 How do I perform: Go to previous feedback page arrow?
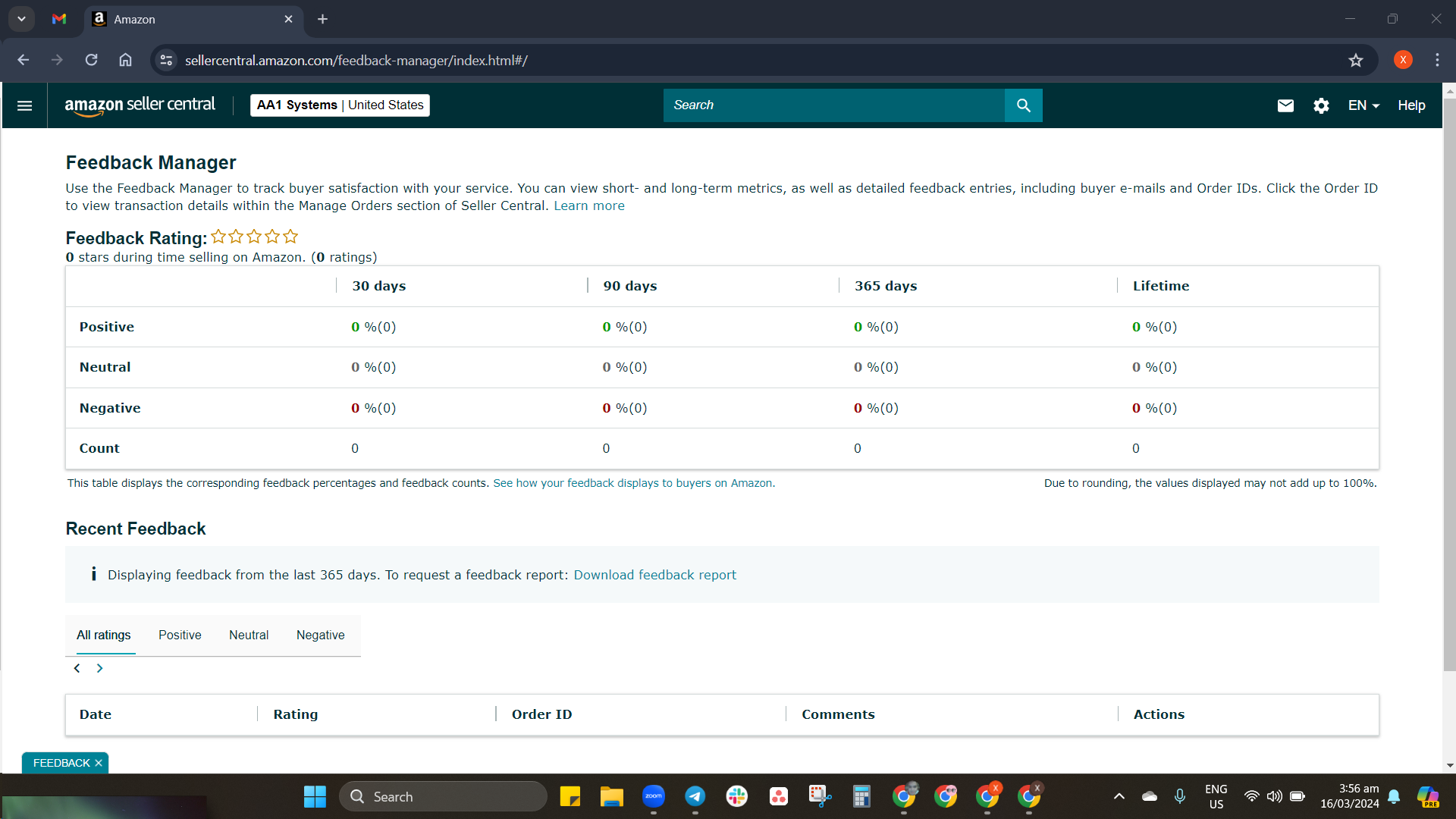[x=77, y=668]
